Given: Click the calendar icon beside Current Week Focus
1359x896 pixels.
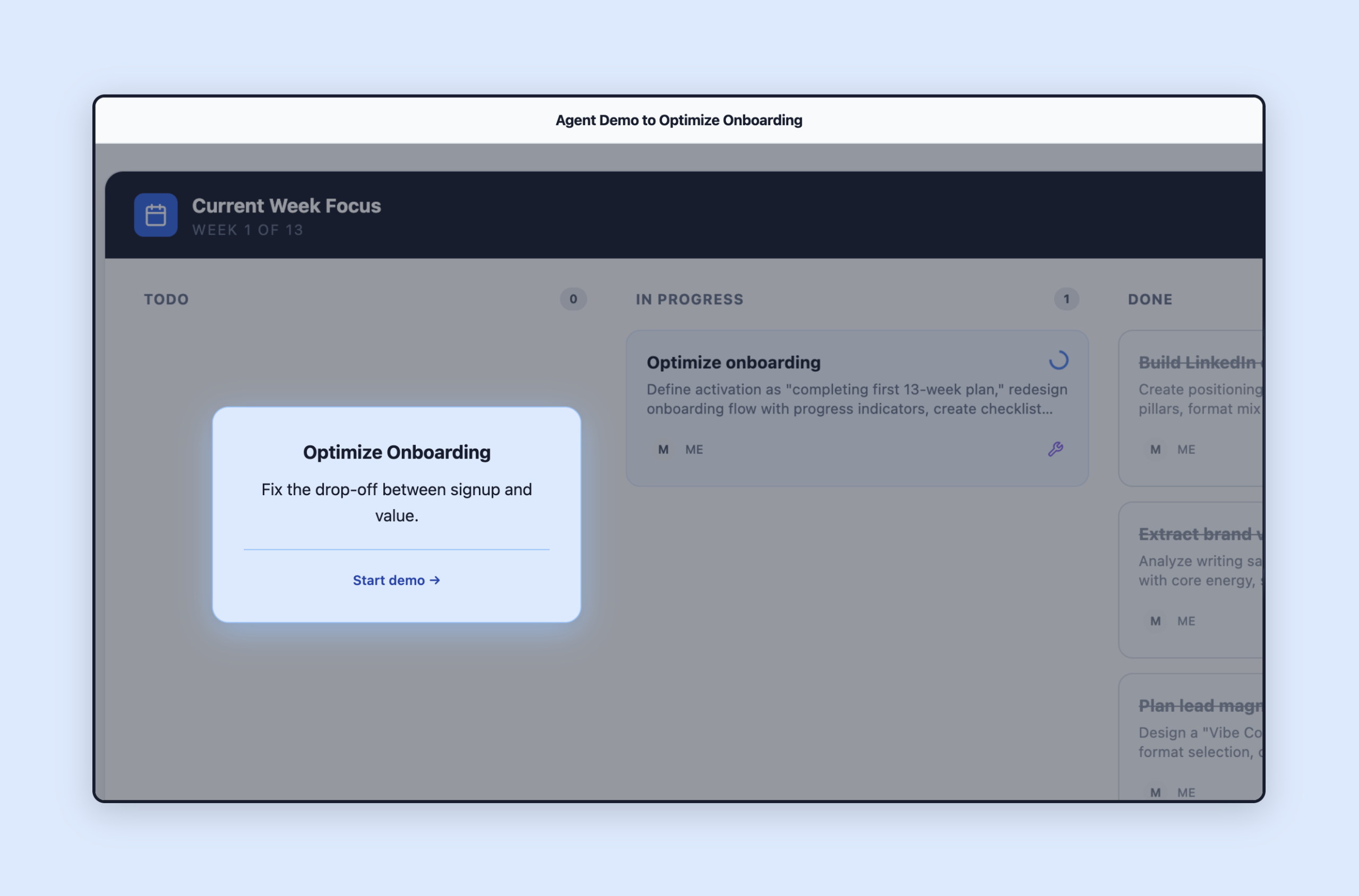Looking at the screenshot, I should [155, 215].
